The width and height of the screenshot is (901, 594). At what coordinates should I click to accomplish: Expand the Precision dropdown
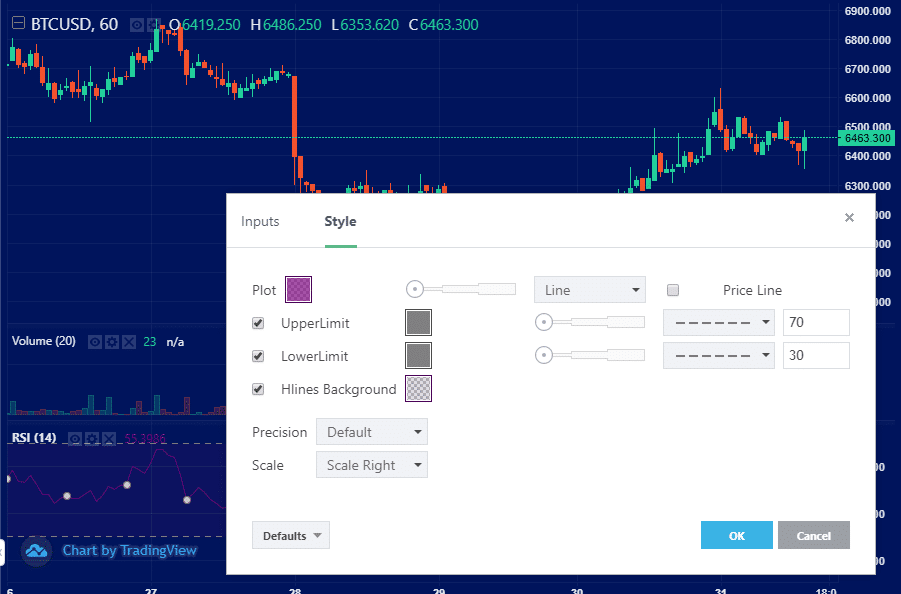pos(371,432)
